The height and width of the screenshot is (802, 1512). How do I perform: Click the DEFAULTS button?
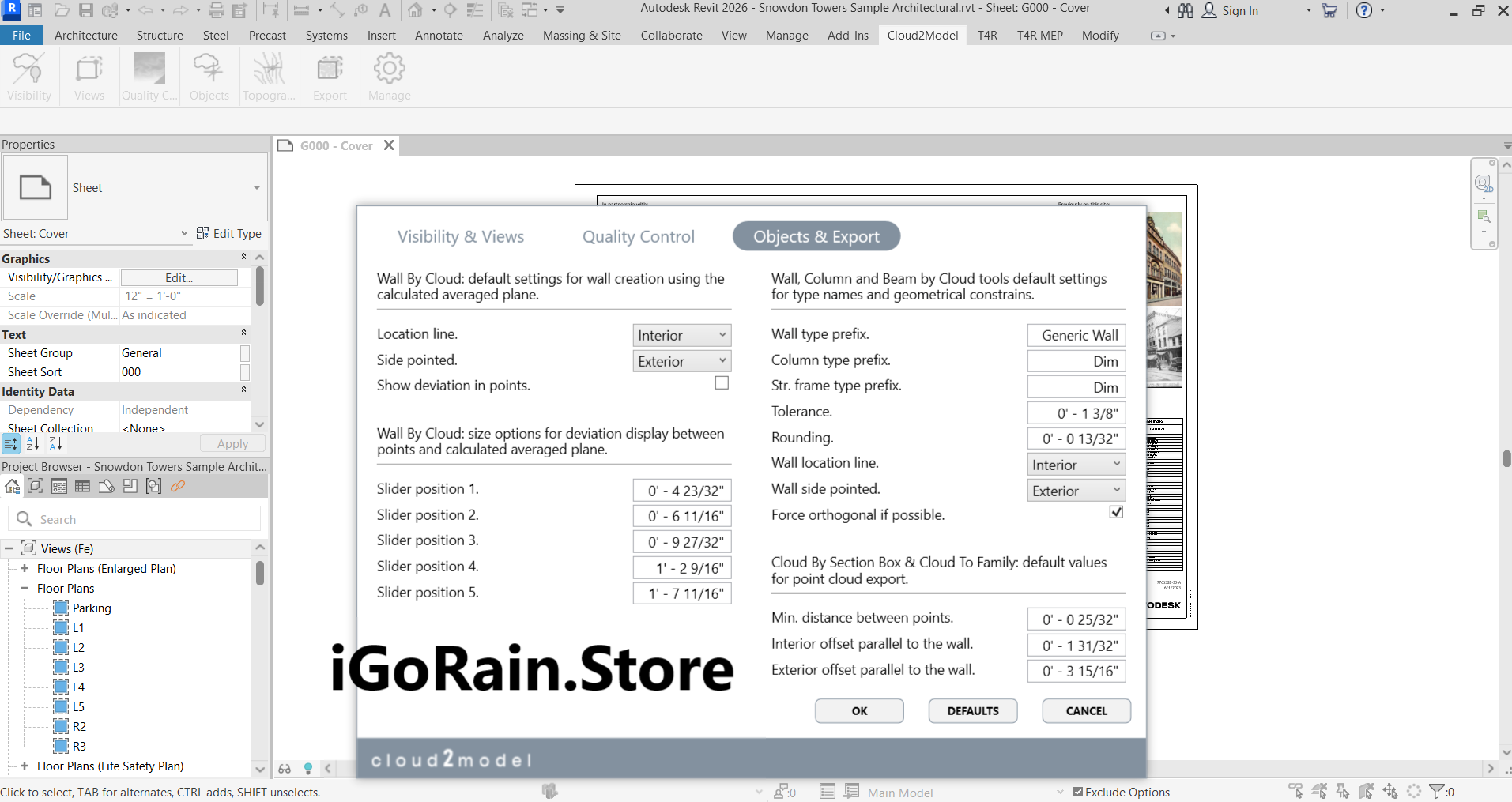(972, 710)
